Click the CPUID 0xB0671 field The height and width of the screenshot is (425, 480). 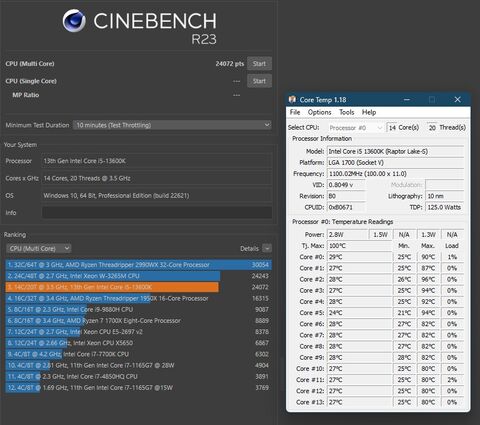tap(346, 207)
